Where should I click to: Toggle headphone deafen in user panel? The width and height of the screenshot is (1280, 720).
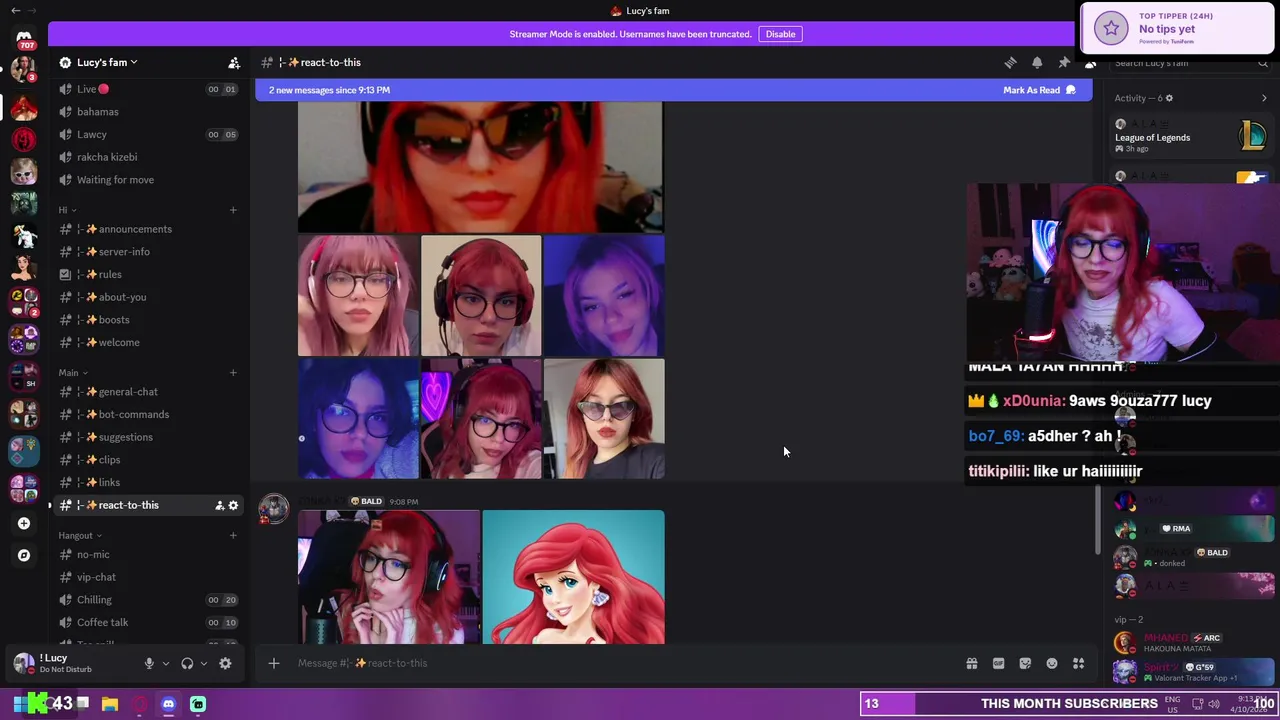pyautogui.click(x=187, y=663)
